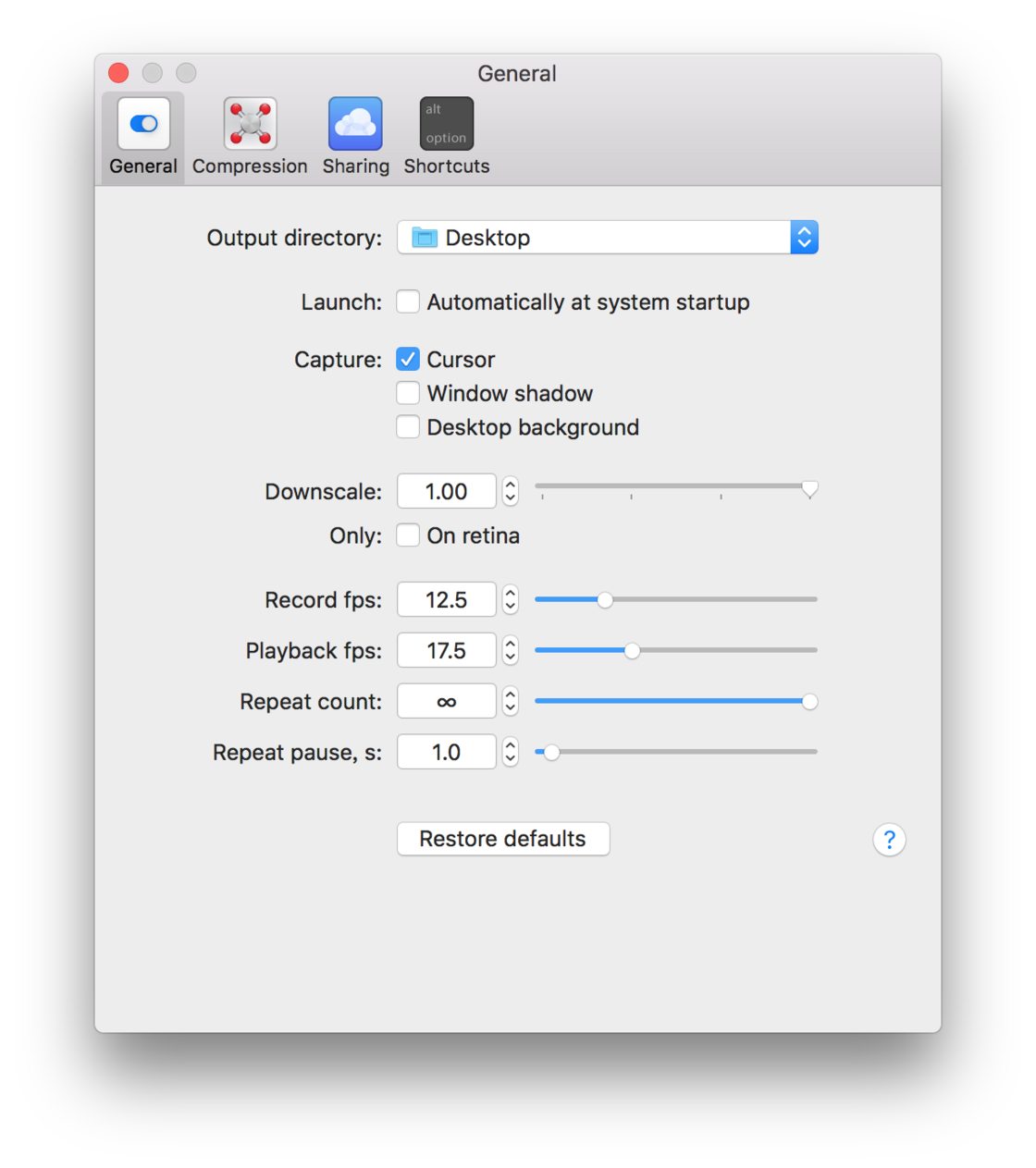Click the Record fps stepper arrows
1036x1168 pixels.
click(x=511, y=600)
